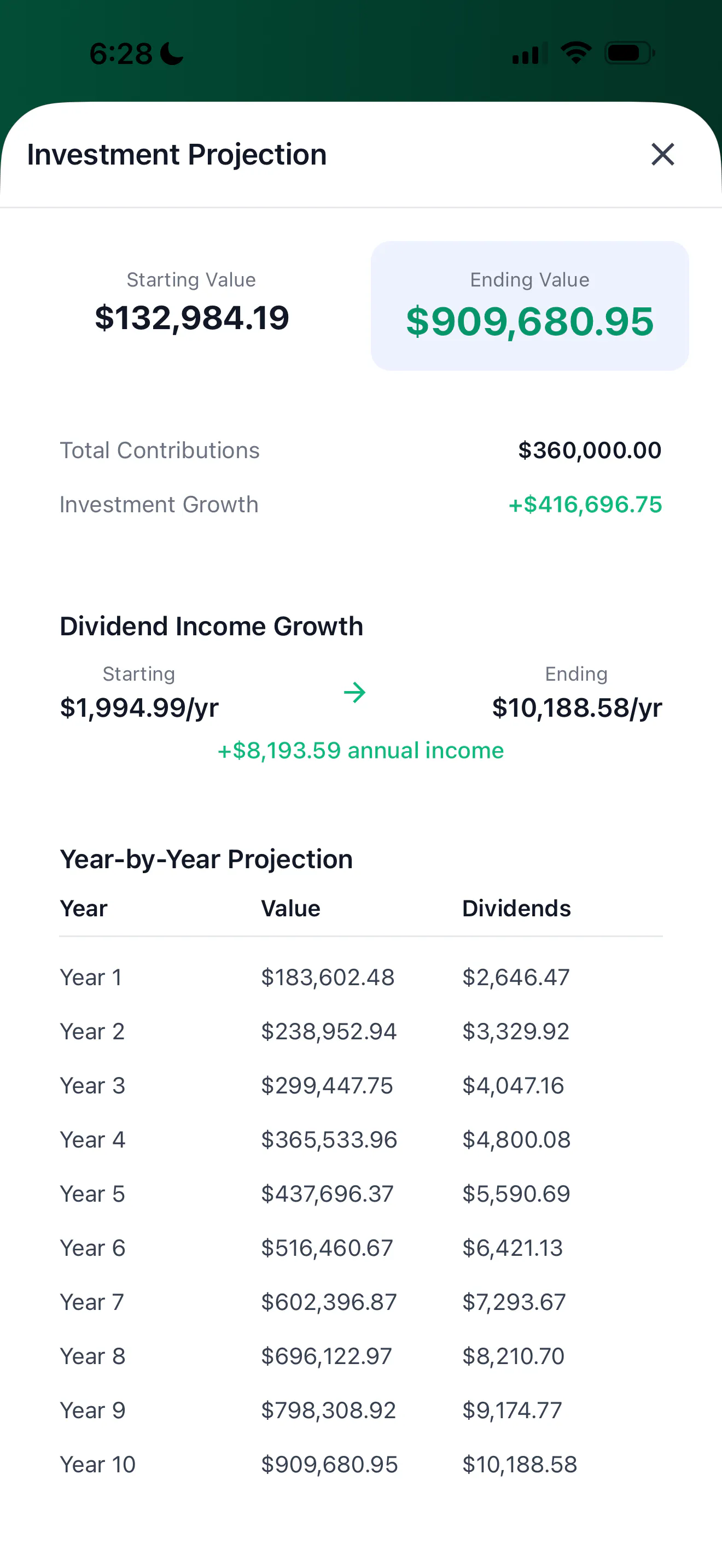Tap the $132,984.19 Starting Value amount

pos(192,318)
